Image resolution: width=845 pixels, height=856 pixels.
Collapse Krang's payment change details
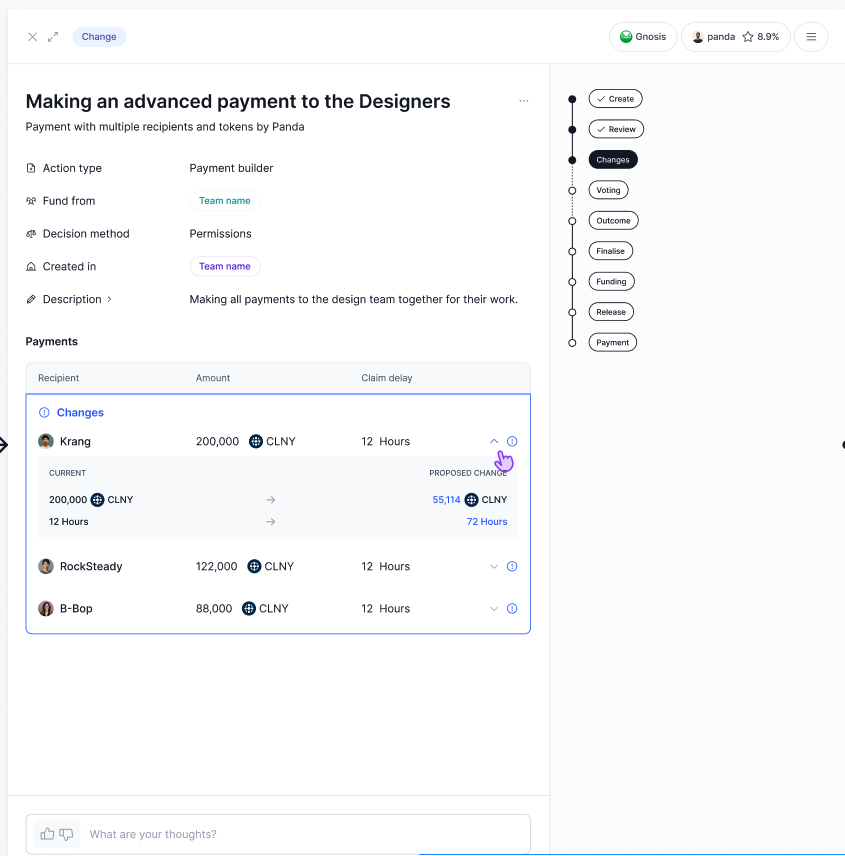point(494,441)
